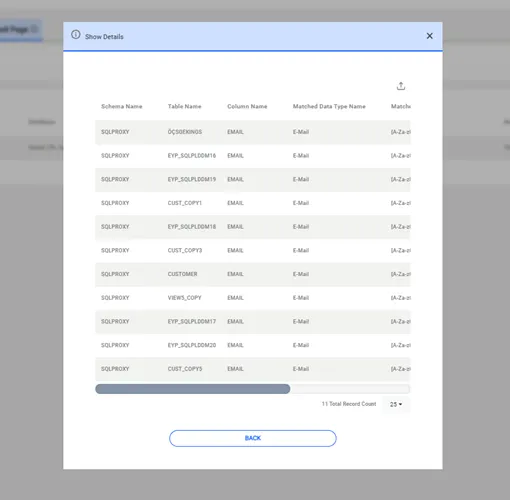
Task: Click SQLPROXY in the EYP_SQLPLDDM20 row
Action: pyautogui.click(x=115, y=345)
